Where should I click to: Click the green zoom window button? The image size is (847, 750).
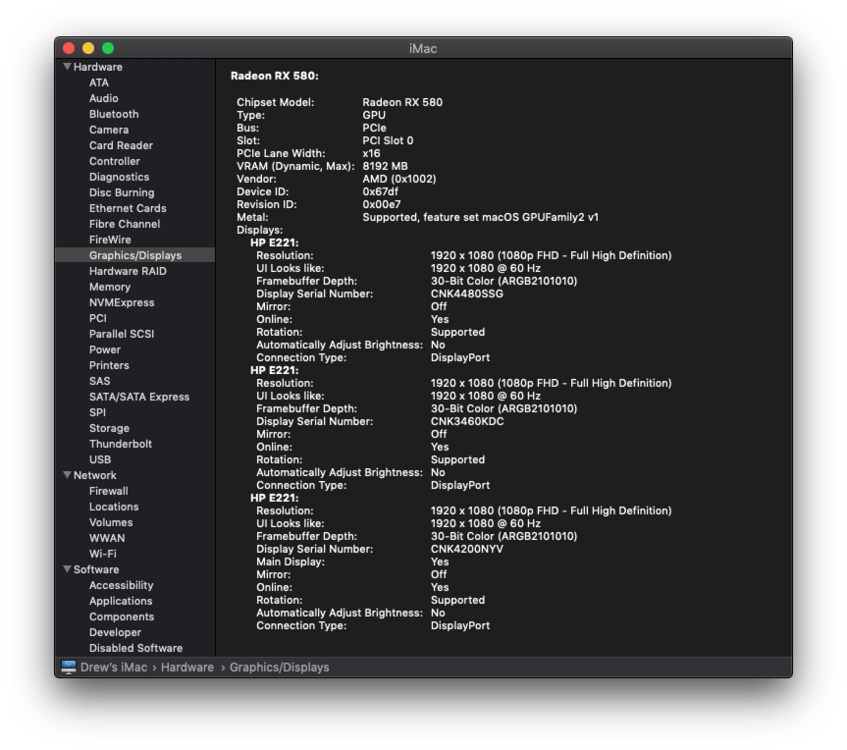[108, 48]
